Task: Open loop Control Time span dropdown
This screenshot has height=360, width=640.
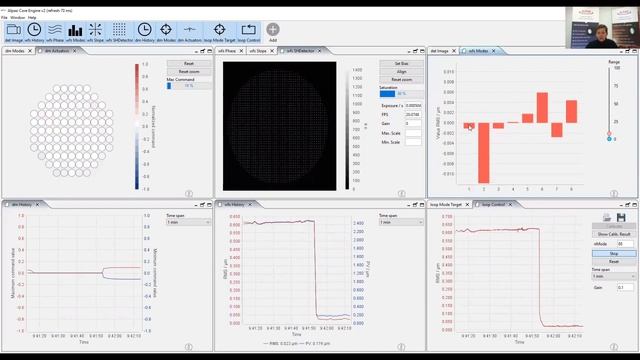Action: pyautogui.click(x=614, y=276)
